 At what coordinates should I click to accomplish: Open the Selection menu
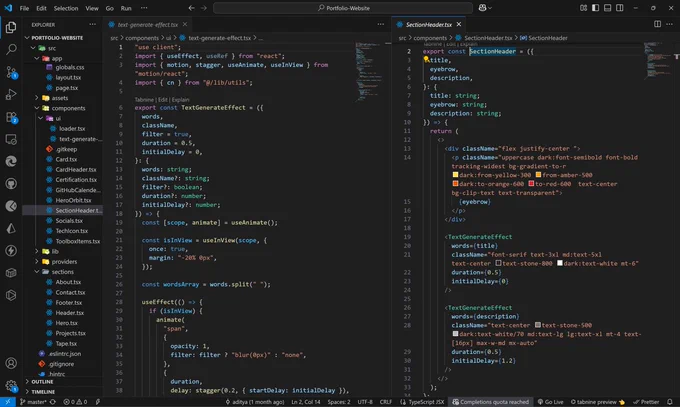66,8
